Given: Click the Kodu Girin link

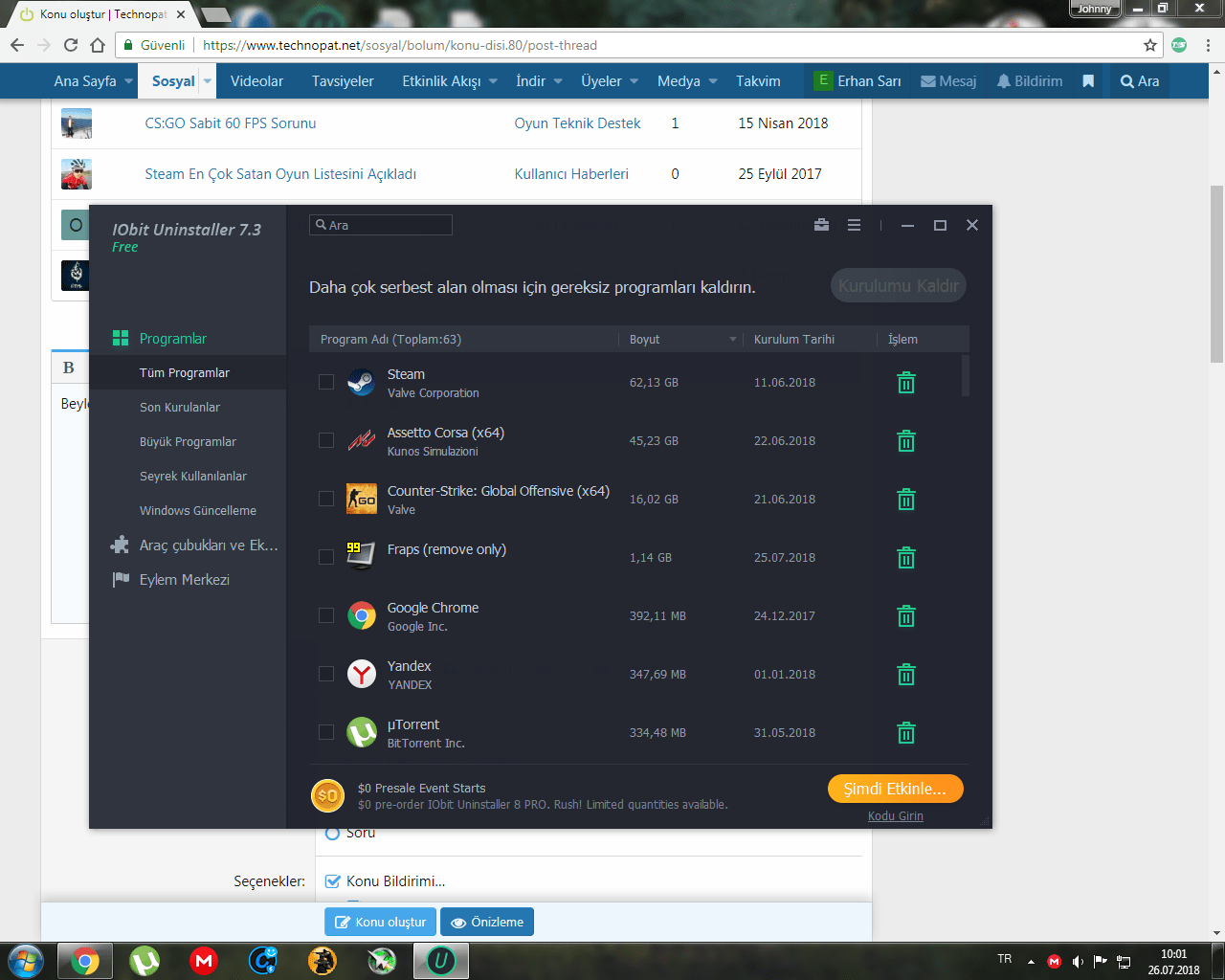Looking at the screenshot, I should coord(896,816).
